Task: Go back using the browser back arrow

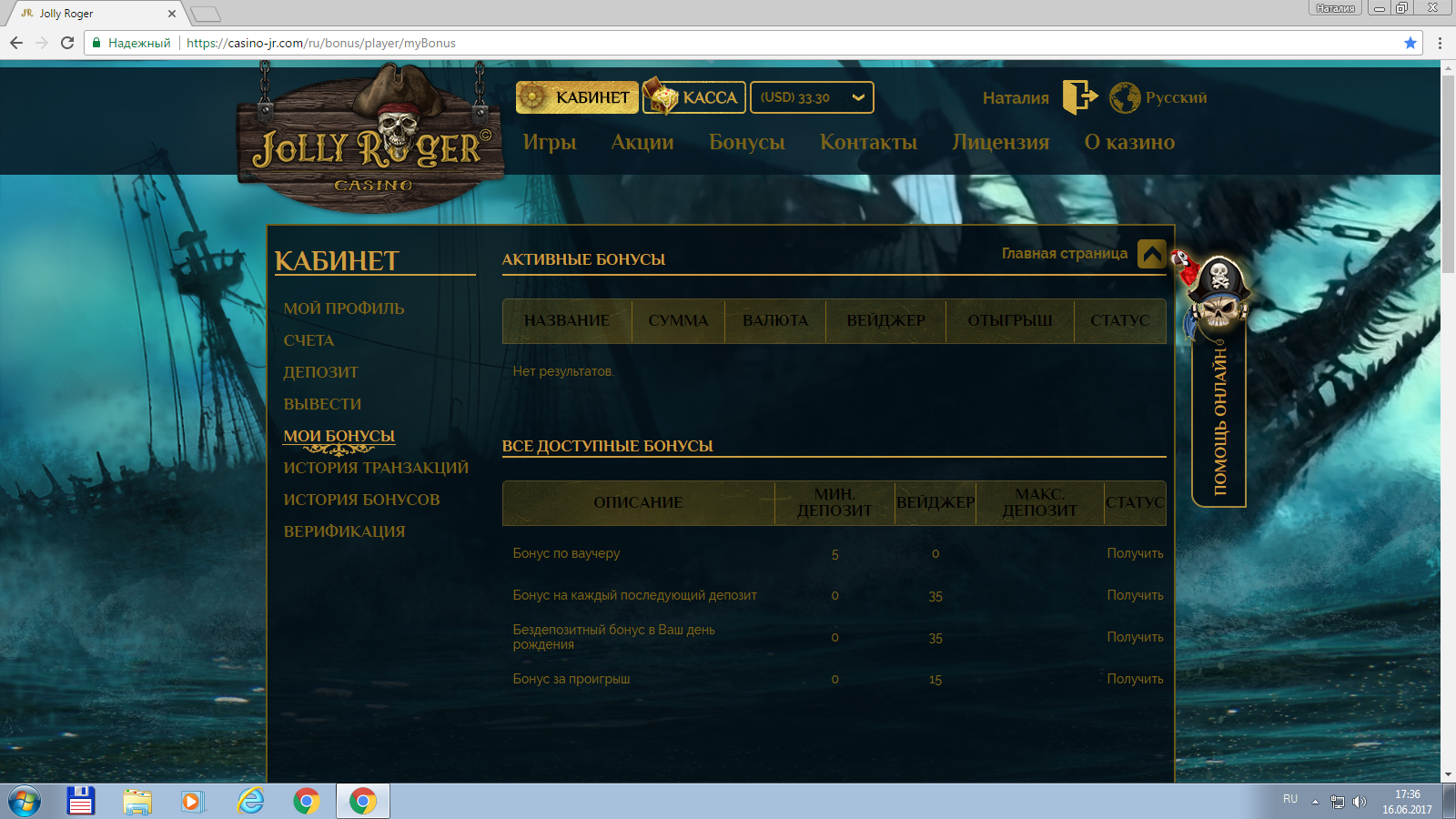Action: click(16, 43)
